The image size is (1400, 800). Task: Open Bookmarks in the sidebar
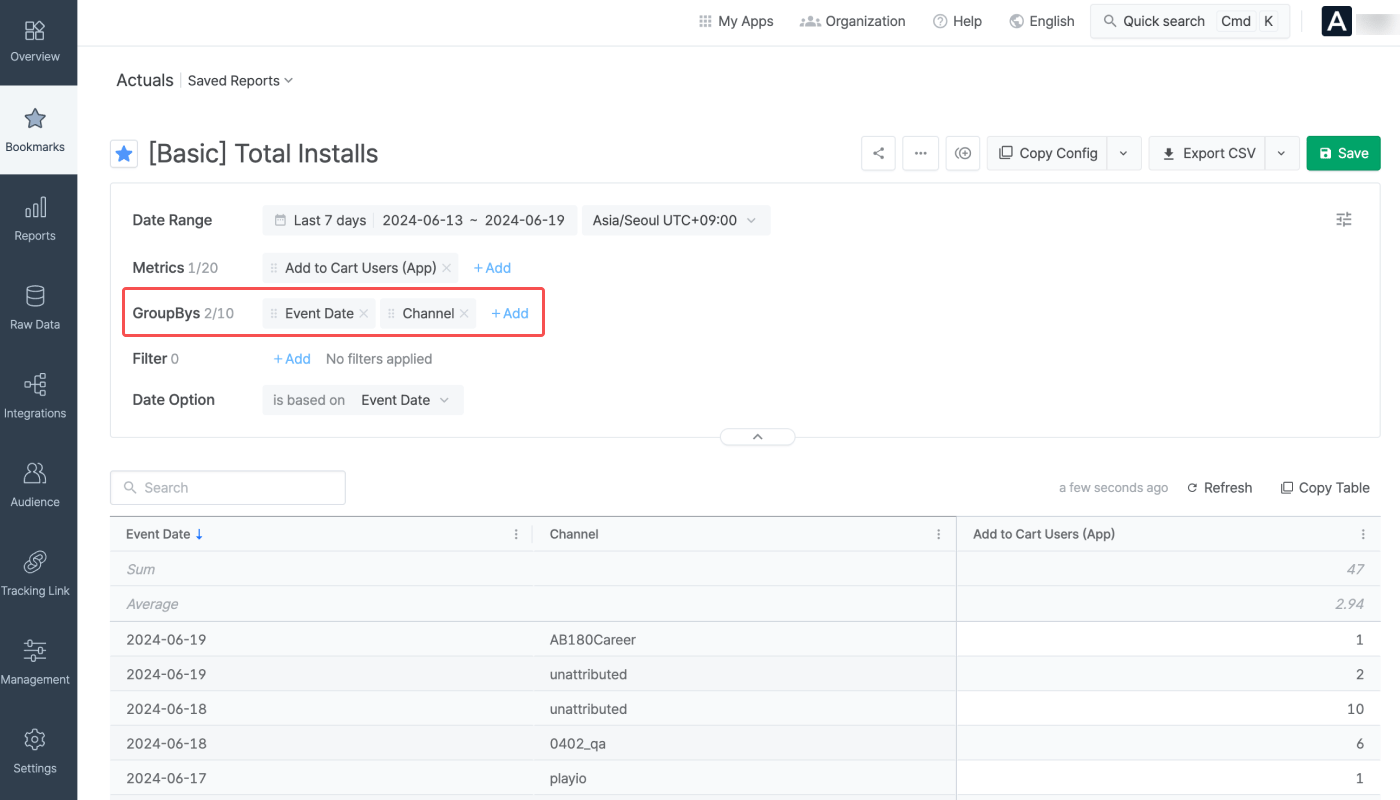pos(35,130)
